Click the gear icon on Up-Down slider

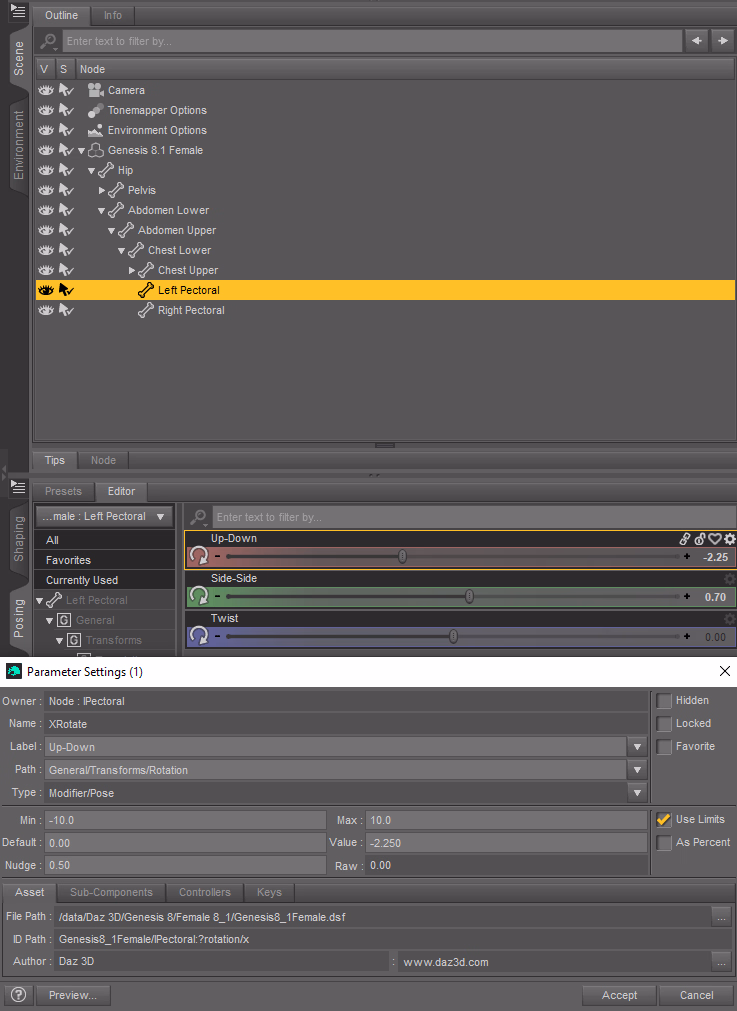pos(729,539)
